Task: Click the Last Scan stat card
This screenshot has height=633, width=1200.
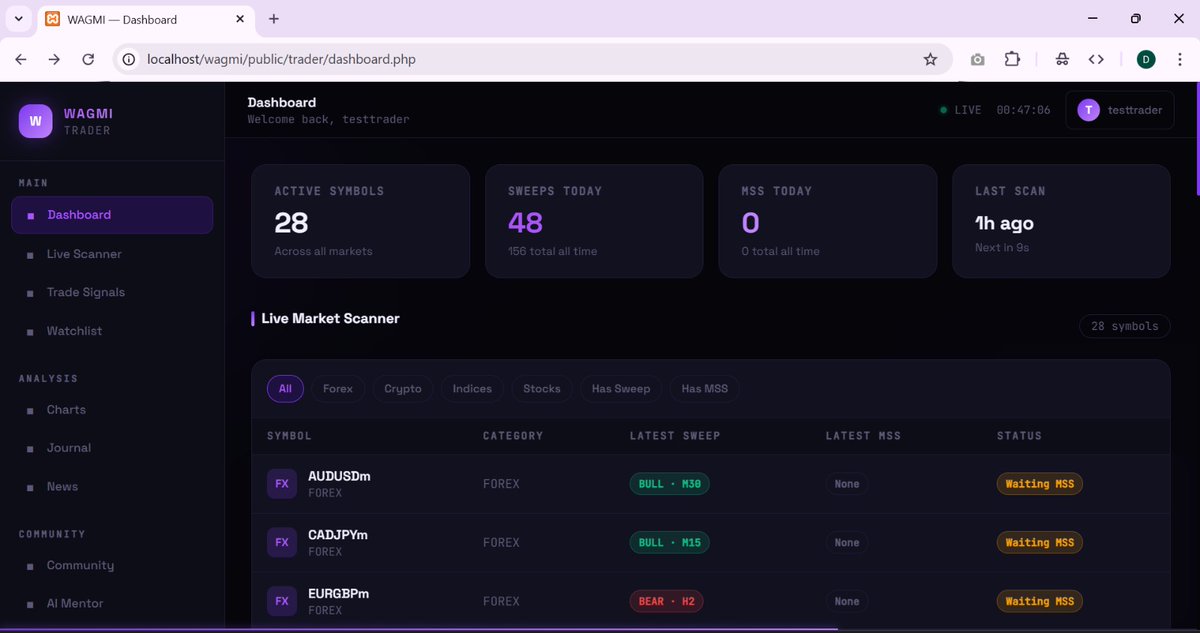Action: point(1061,221)
